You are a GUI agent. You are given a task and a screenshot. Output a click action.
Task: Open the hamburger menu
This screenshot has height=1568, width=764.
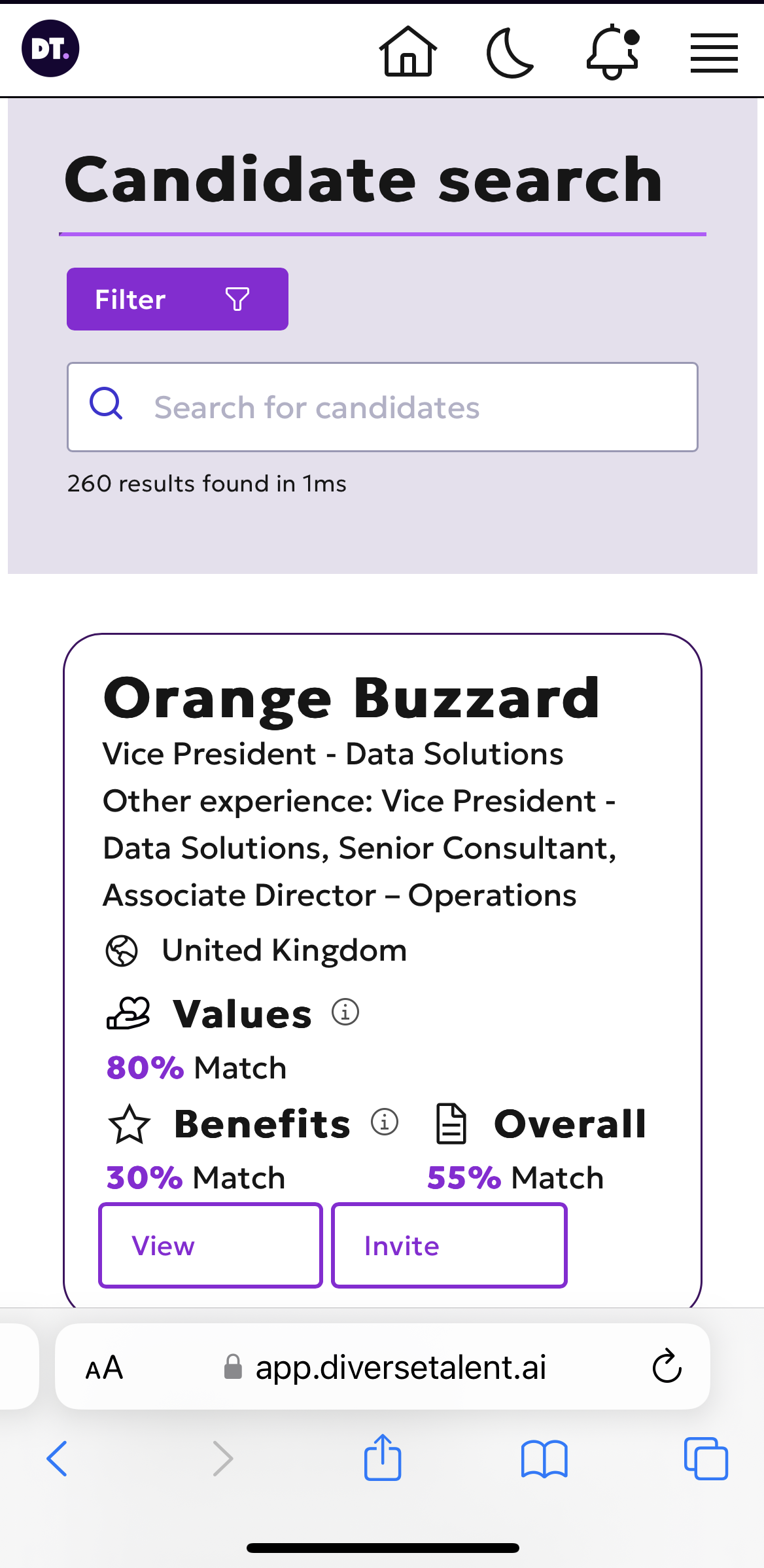714,53
